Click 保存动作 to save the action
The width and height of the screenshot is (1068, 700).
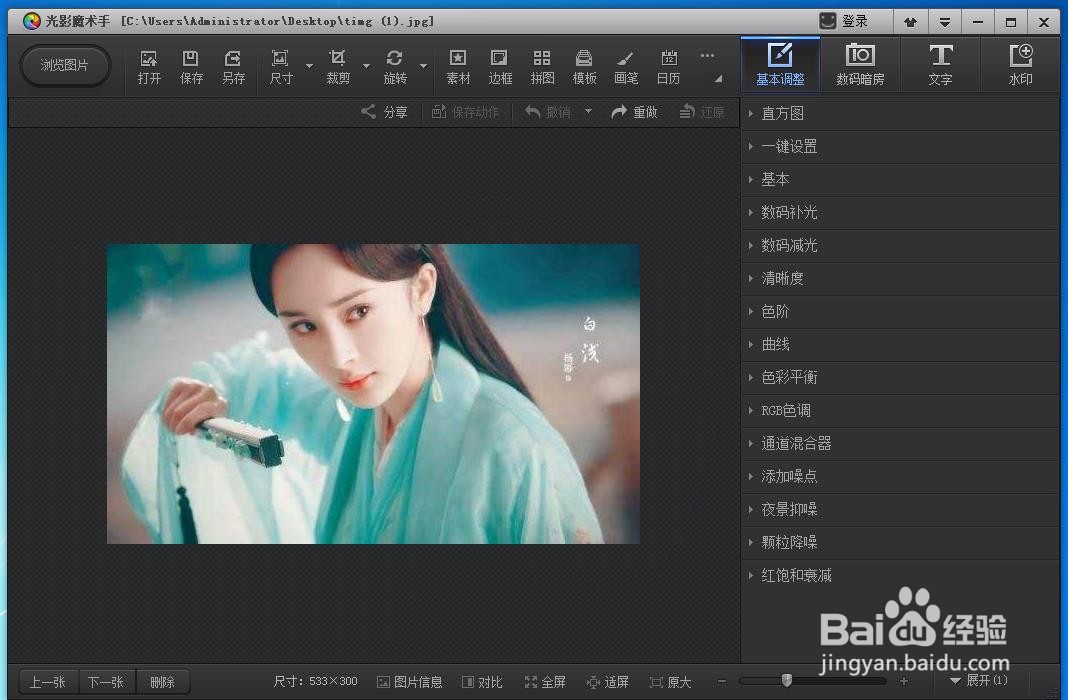(x=466, y=112)
